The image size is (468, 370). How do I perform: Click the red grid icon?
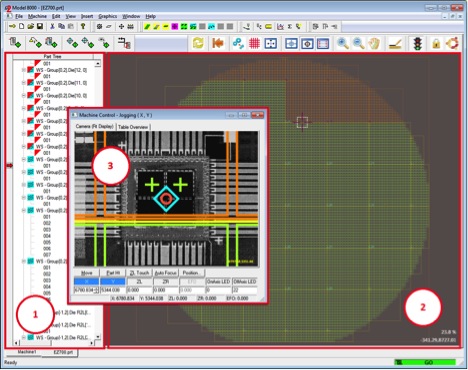coord(254,43)
